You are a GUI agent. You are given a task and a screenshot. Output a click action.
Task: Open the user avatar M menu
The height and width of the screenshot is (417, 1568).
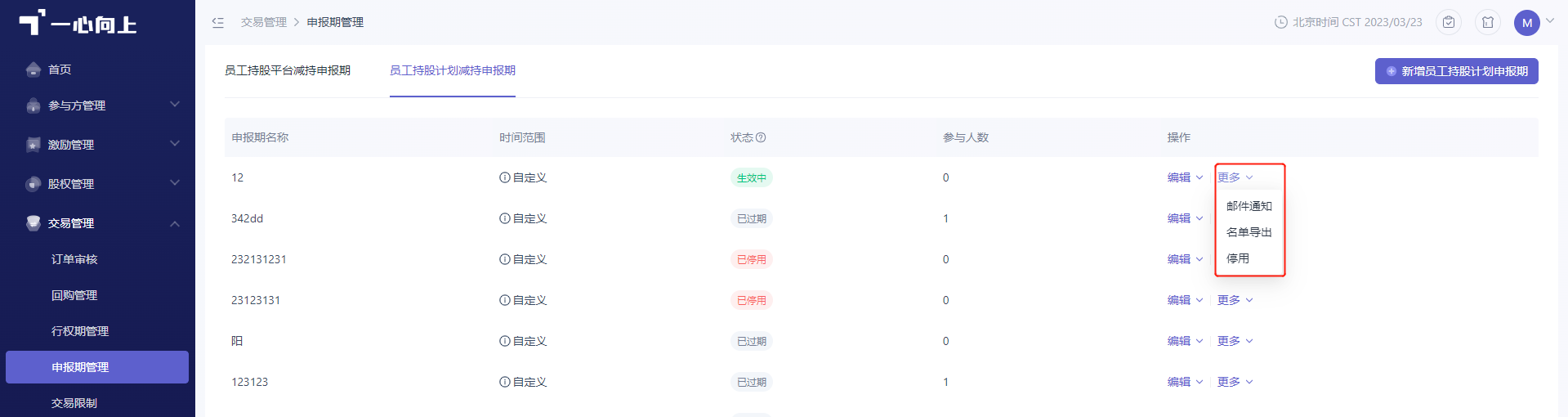pos(1526,23)
